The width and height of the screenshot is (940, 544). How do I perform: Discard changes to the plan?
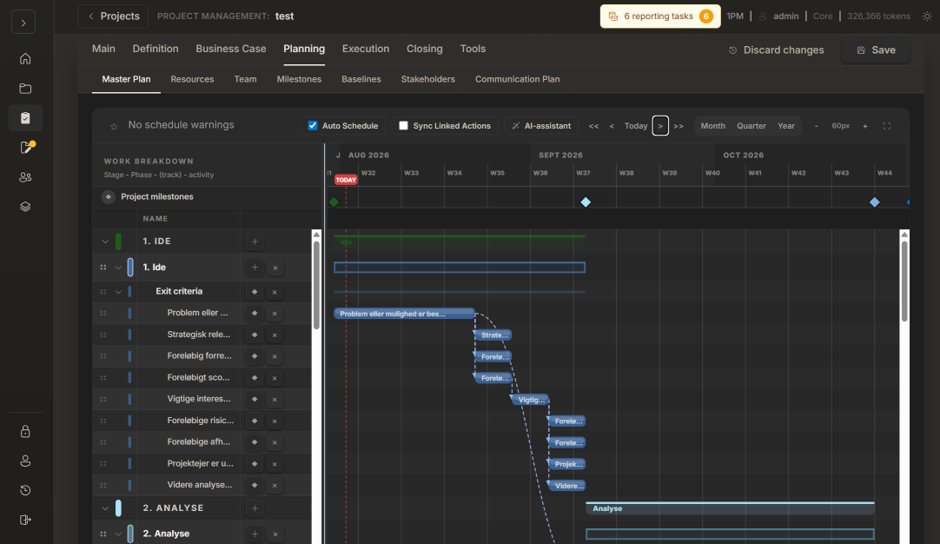pos(776,50)
